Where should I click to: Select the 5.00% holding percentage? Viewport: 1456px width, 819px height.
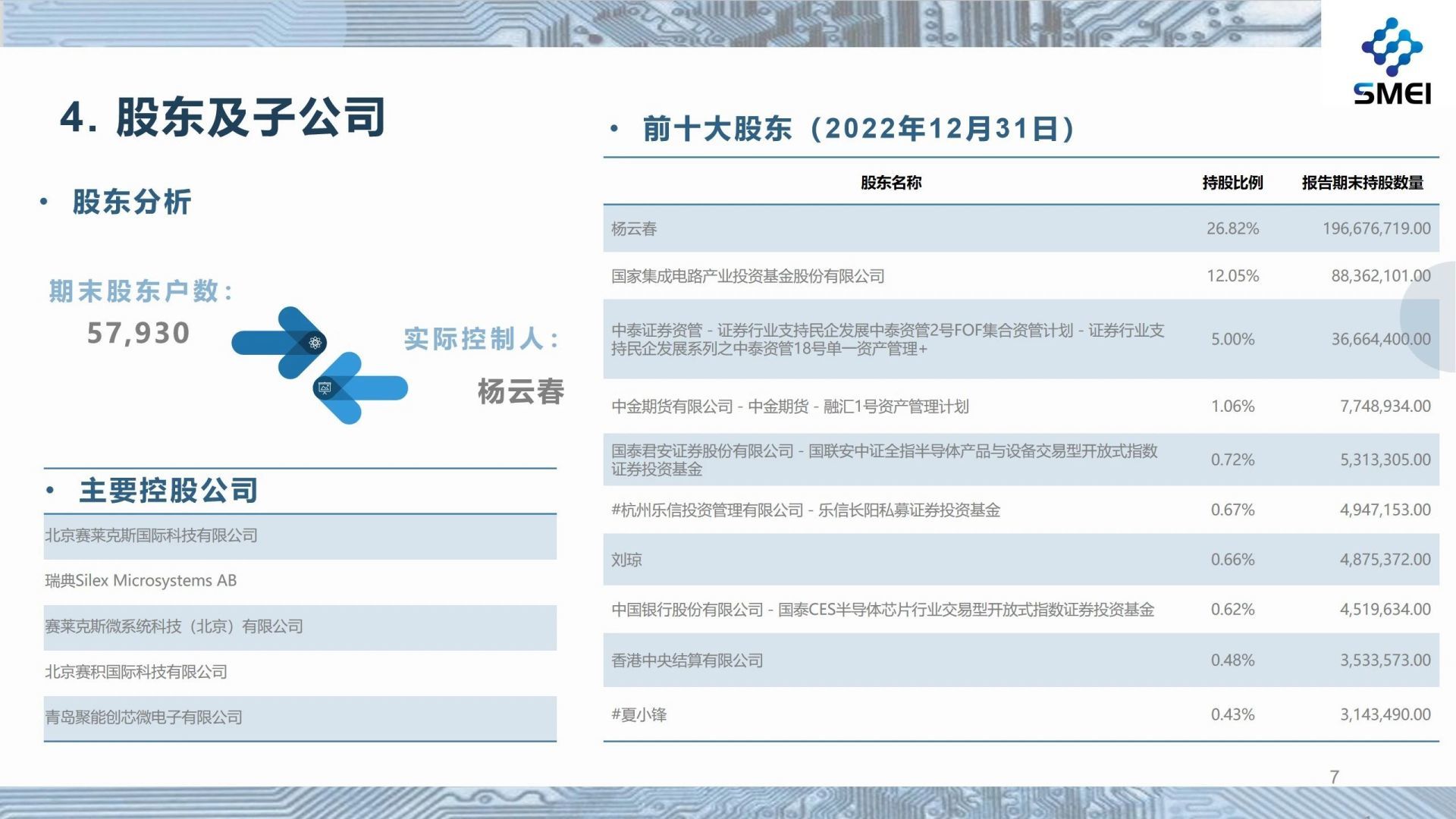pos(1233,339)
